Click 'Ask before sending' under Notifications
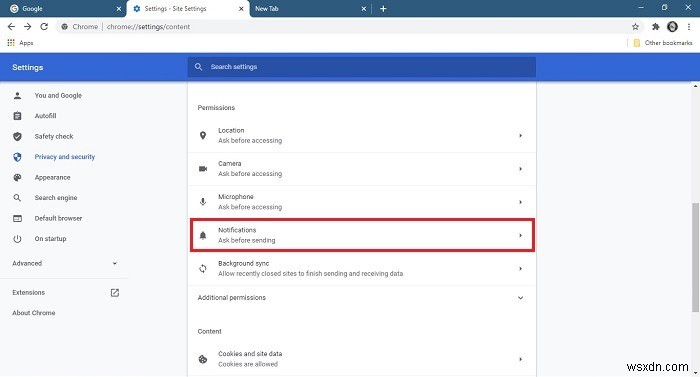The width and height of the screenshot is (700, 377). point(246,240)
